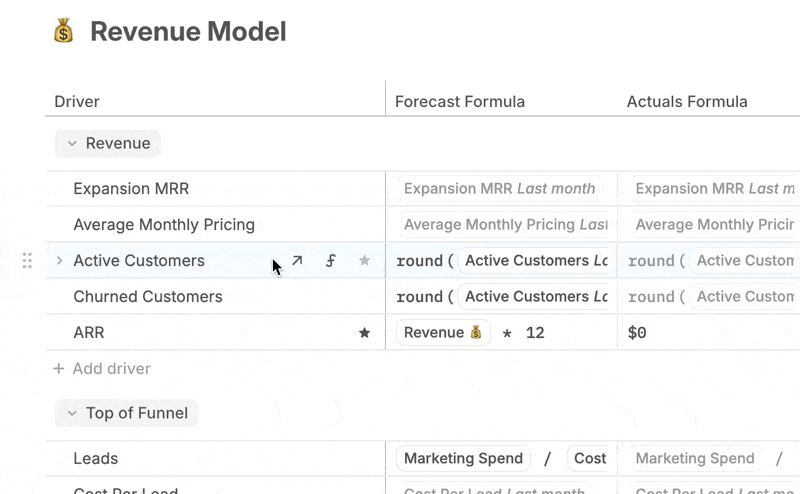800x494 pixels.
Task: Open Active Customers driver detail arrow
Action: pyautogui.click(x=297, y=261)
